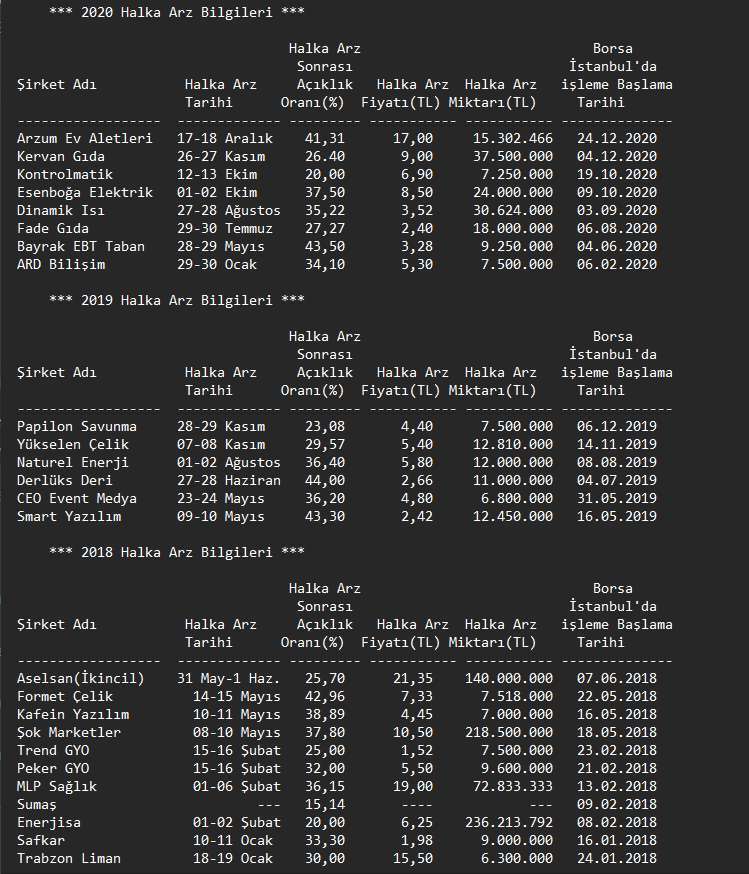Screen dimensions: 749x874
Task: Click the trading date "24.12.2020"
Action: pos(617,138)
